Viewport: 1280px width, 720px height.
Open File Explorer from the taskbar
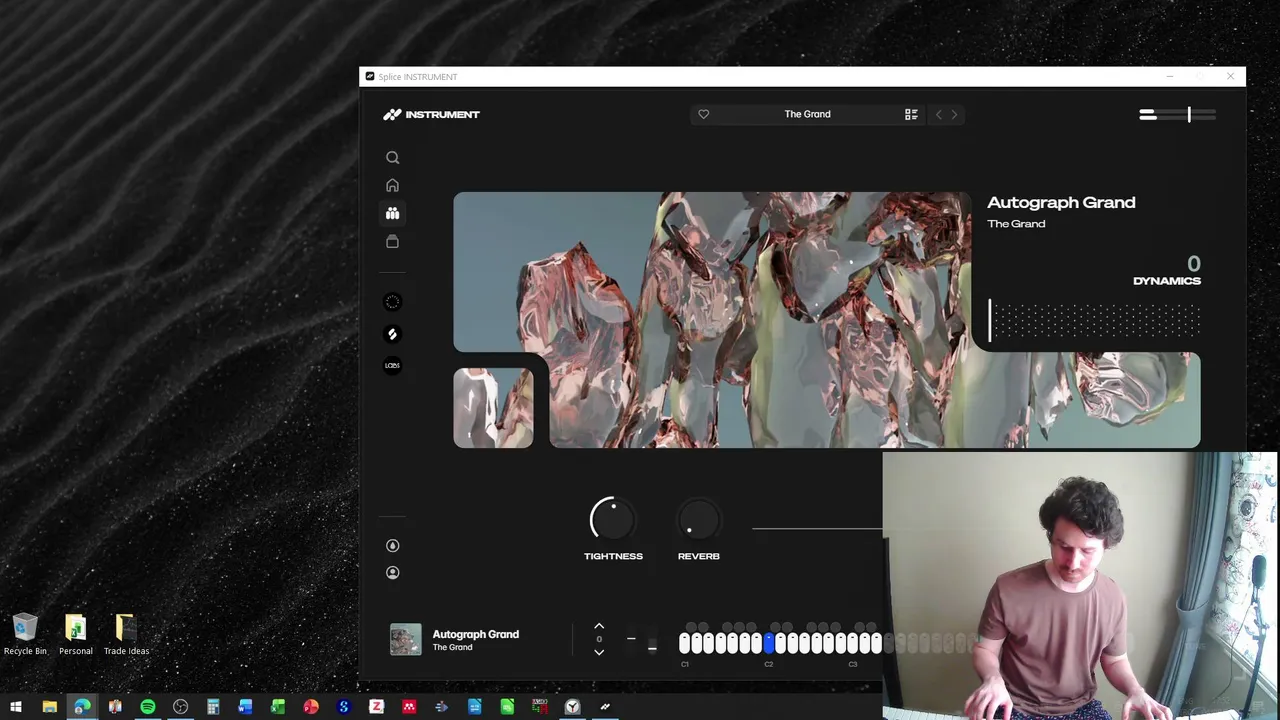[x=49, y=707]
